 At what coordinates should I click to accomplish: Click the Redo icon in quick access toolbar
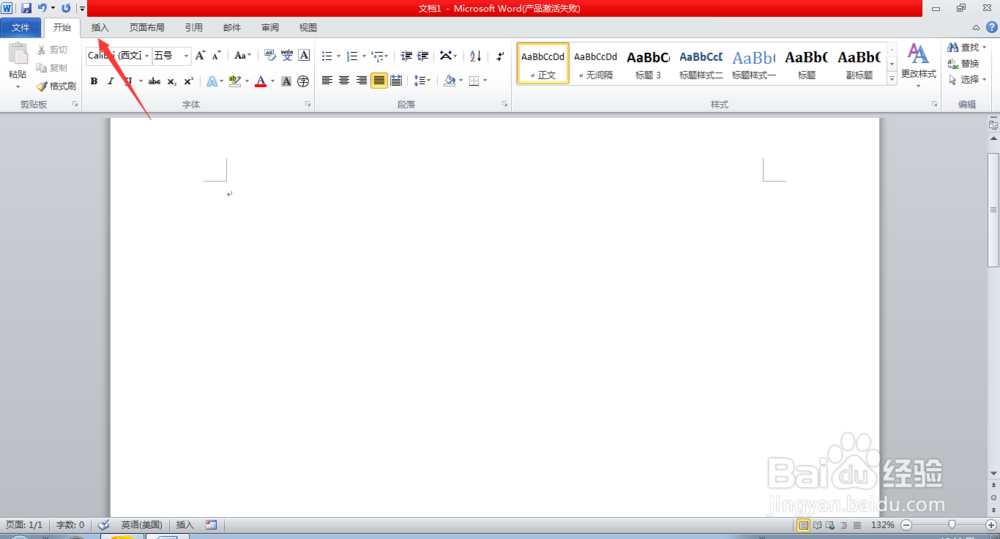click(x=66, y=8)
